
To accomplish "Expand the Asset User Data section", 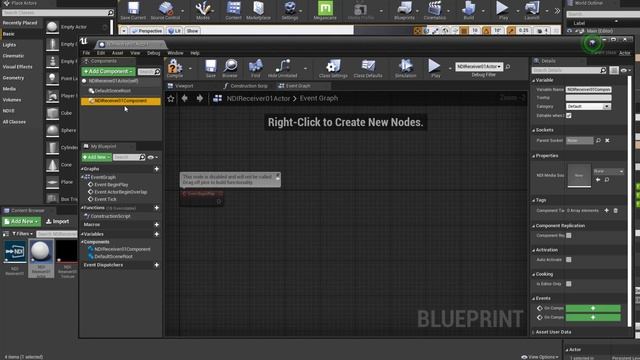I will [x=533, y=332].
